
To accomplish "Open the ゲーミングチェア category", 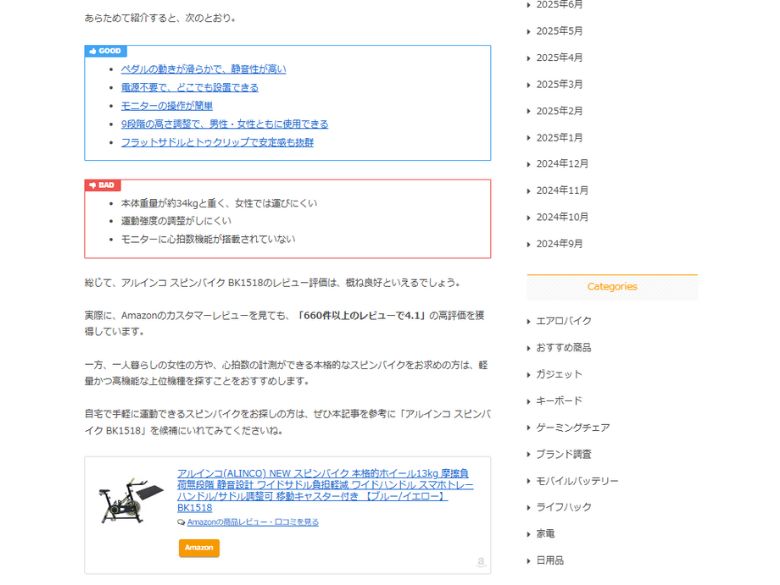I will pos(573,427).
